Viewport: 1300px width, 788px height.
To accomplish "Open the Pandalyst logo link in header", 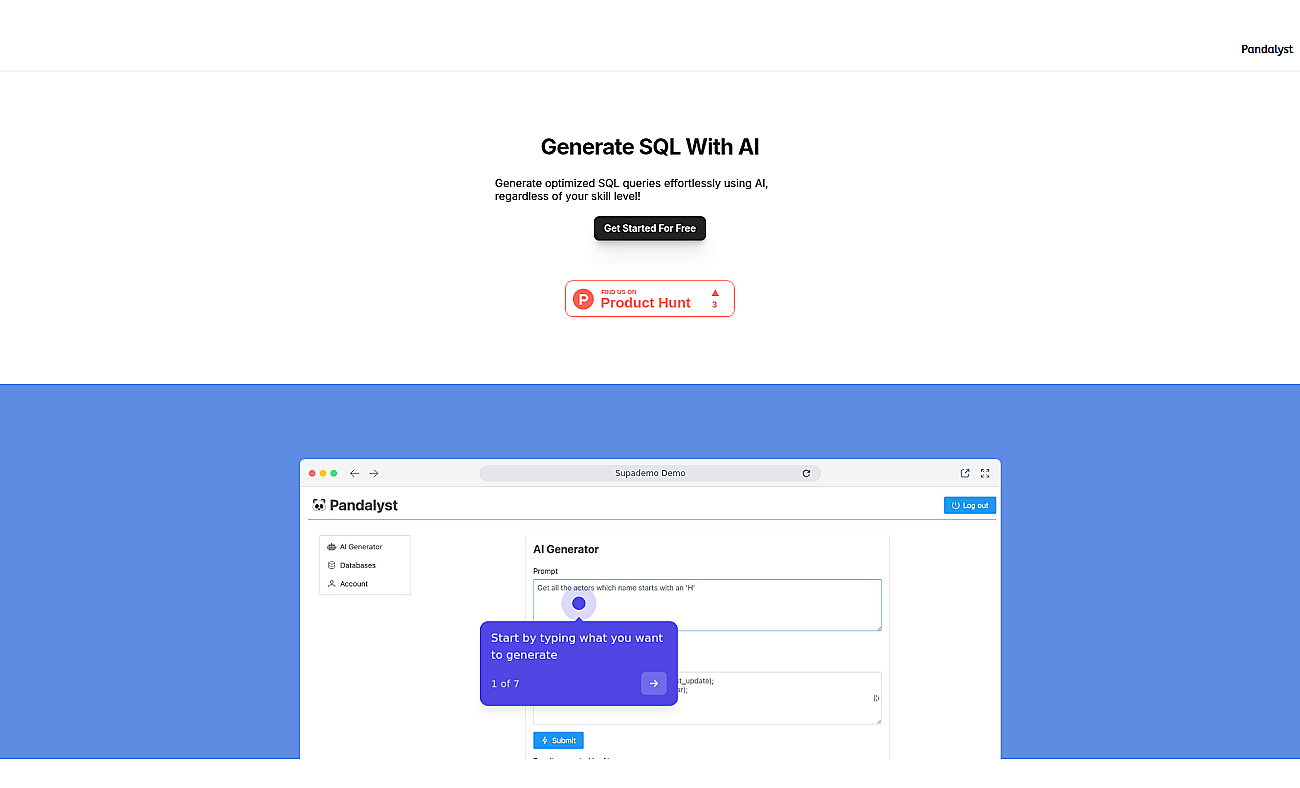I will (1267, 49).
